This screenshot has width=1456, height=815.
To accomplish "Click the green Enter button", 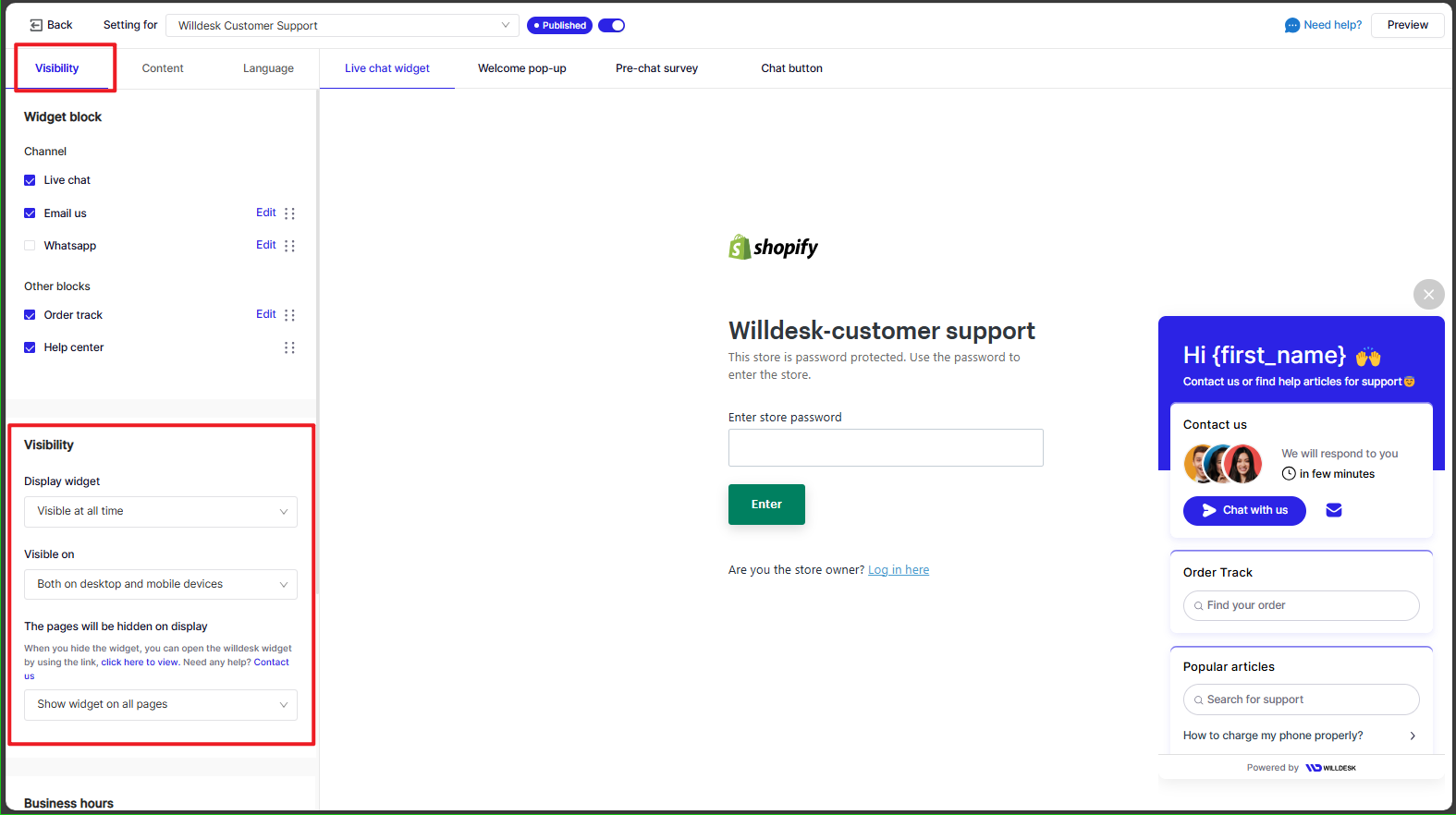I will (x=766, y=505).
